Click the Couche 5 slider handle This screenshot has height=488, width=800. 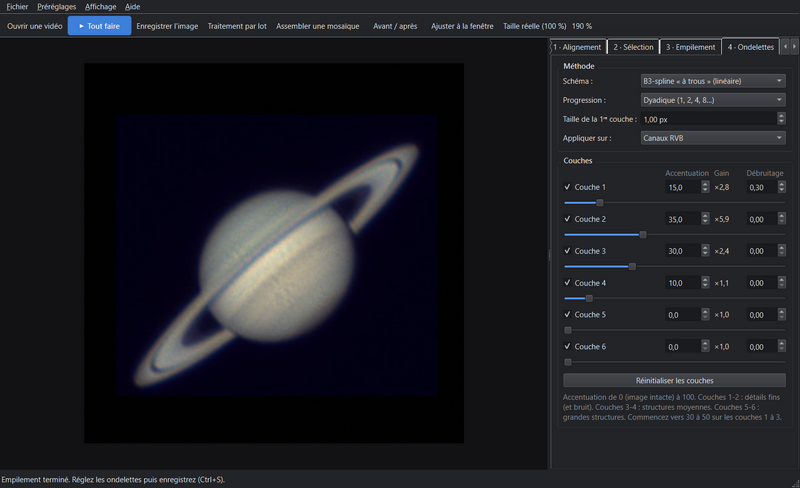click(568, 330)
